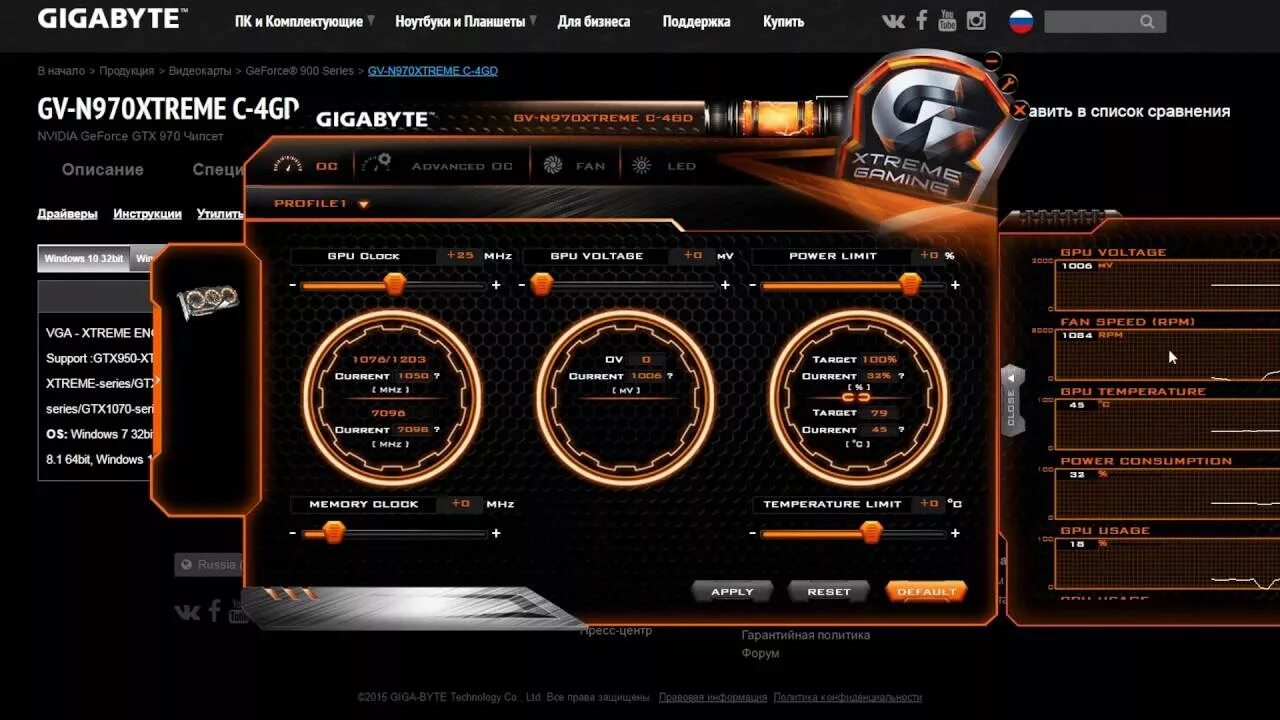Viewport: 1280px width, 720px height.
Task: Increase GPU Voltage with plus sign
Action: pyautogui.click(x=725, y=286)
